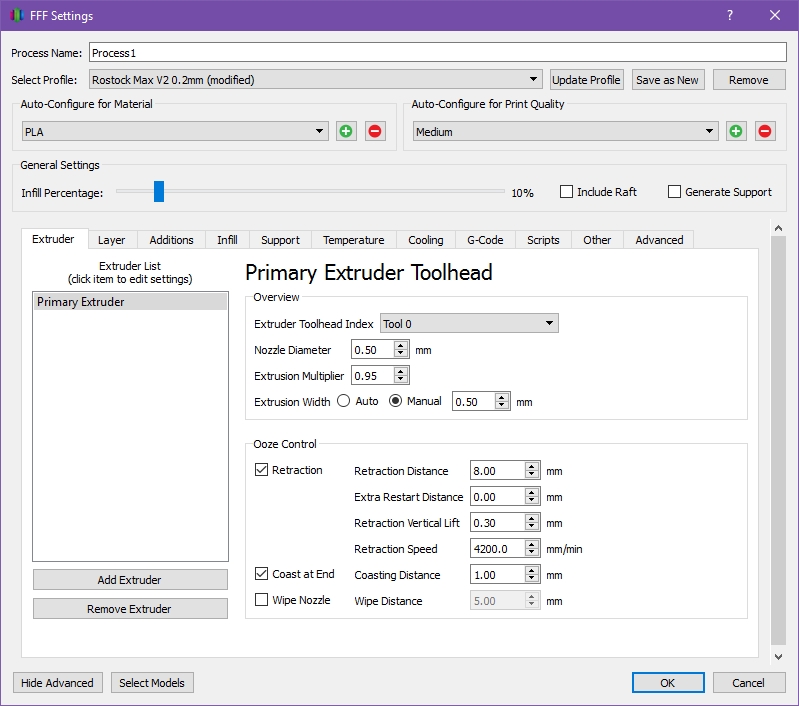Click the Add Extruder button
This screenshot has height=706, width=799.
(130, 580)
